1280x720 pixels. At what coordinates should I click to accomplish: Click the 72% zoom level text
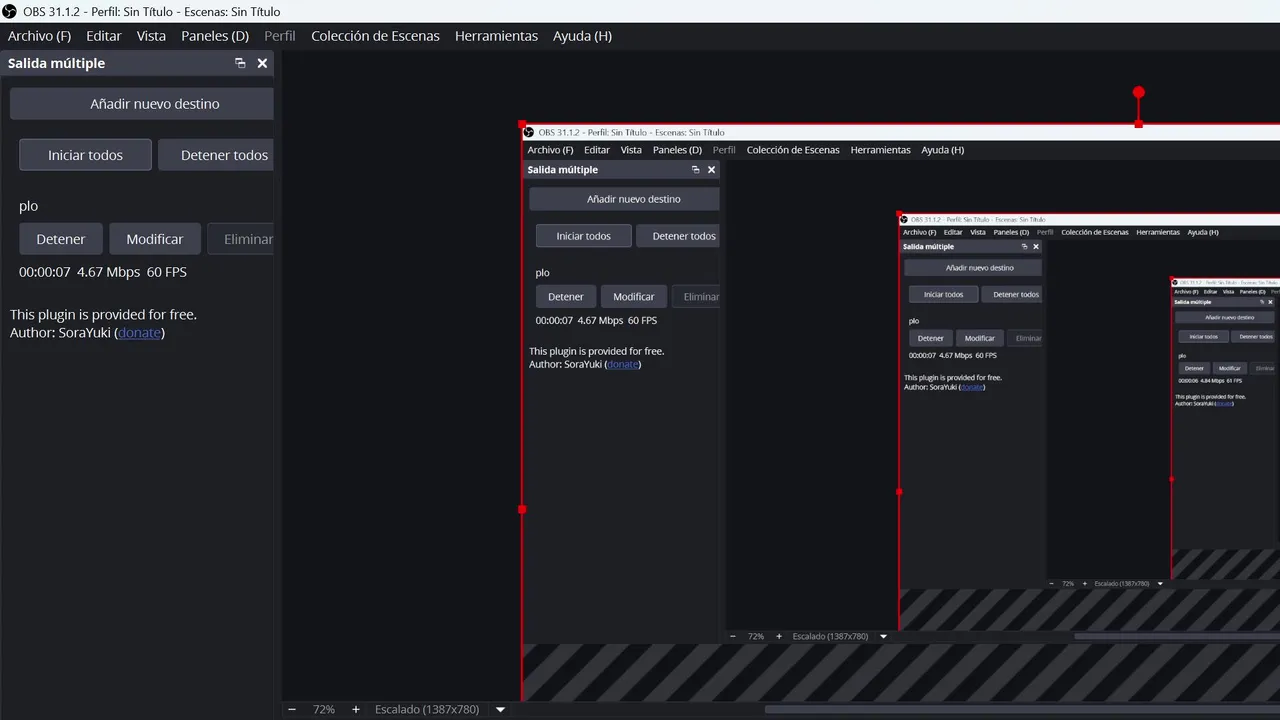click(x=324, y=709)
